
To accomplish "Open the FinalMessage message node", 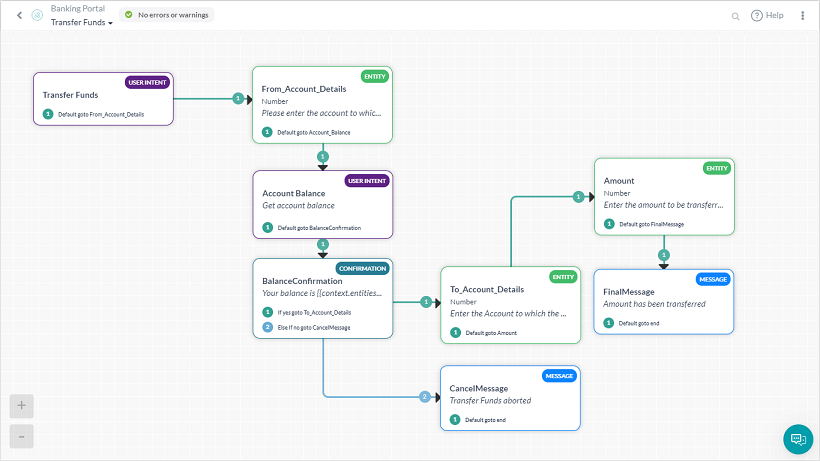I will pyautogui.click(x=664, y=302).
